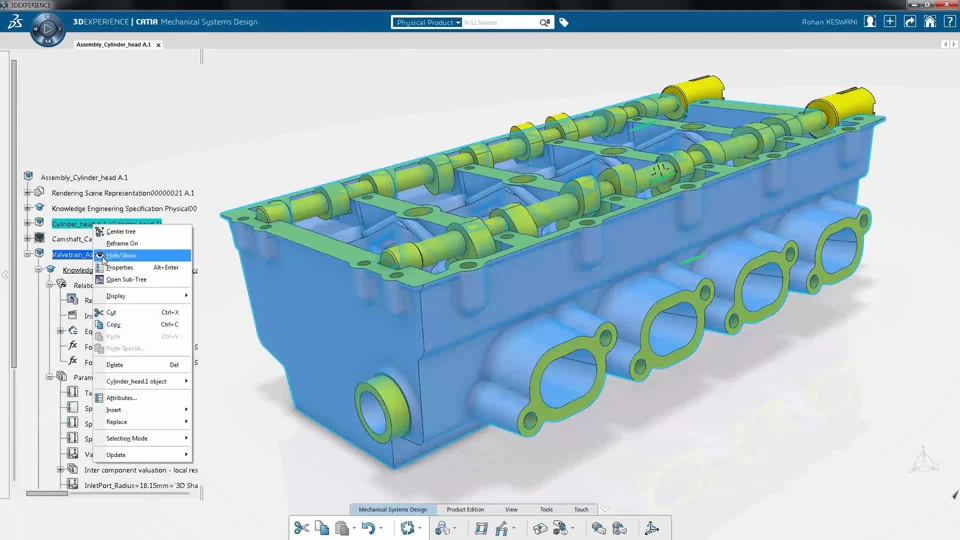Close the Assembly_Cylinder_head A.1 tab
The width and height of the screenshot is (960, 540).
coord(159,45)
